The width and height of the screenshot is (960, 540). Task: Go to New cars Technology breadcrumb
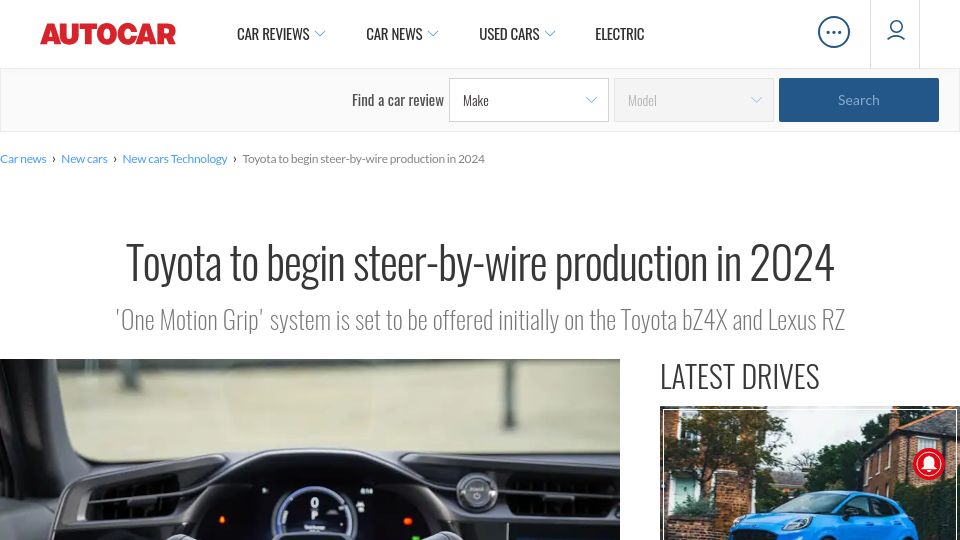[x=174, y=159]
